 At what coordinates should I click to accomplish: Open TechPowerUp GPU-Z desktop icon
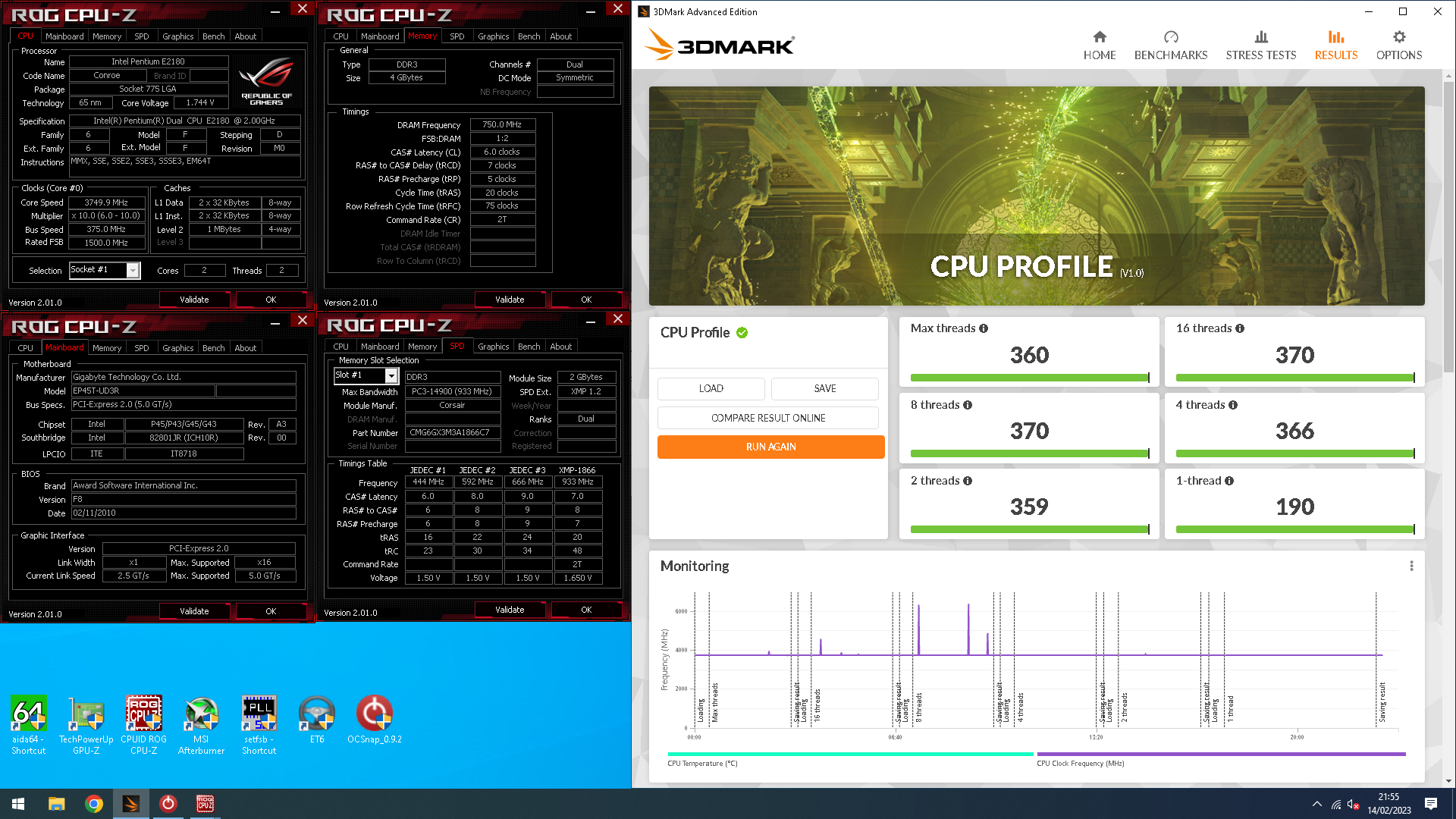(86, 724)
